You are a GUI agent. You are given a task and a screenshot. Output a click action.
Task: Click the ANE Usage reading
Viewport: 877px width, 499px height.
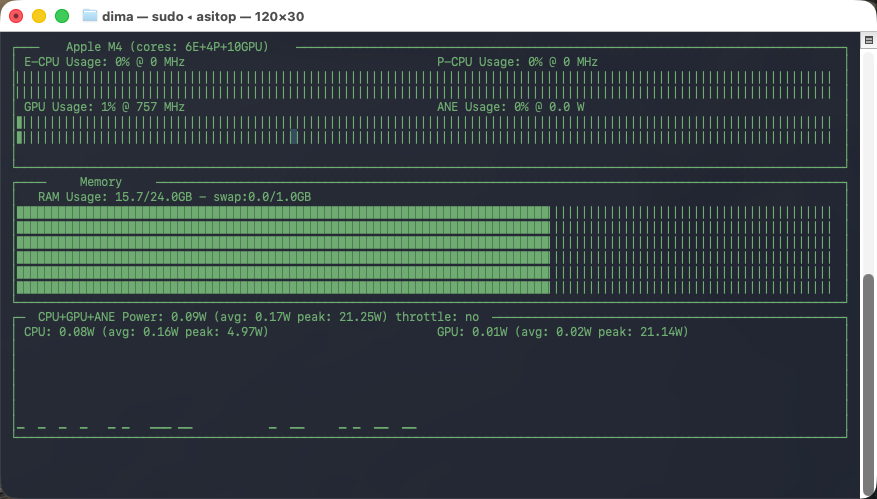coord(510,107)
